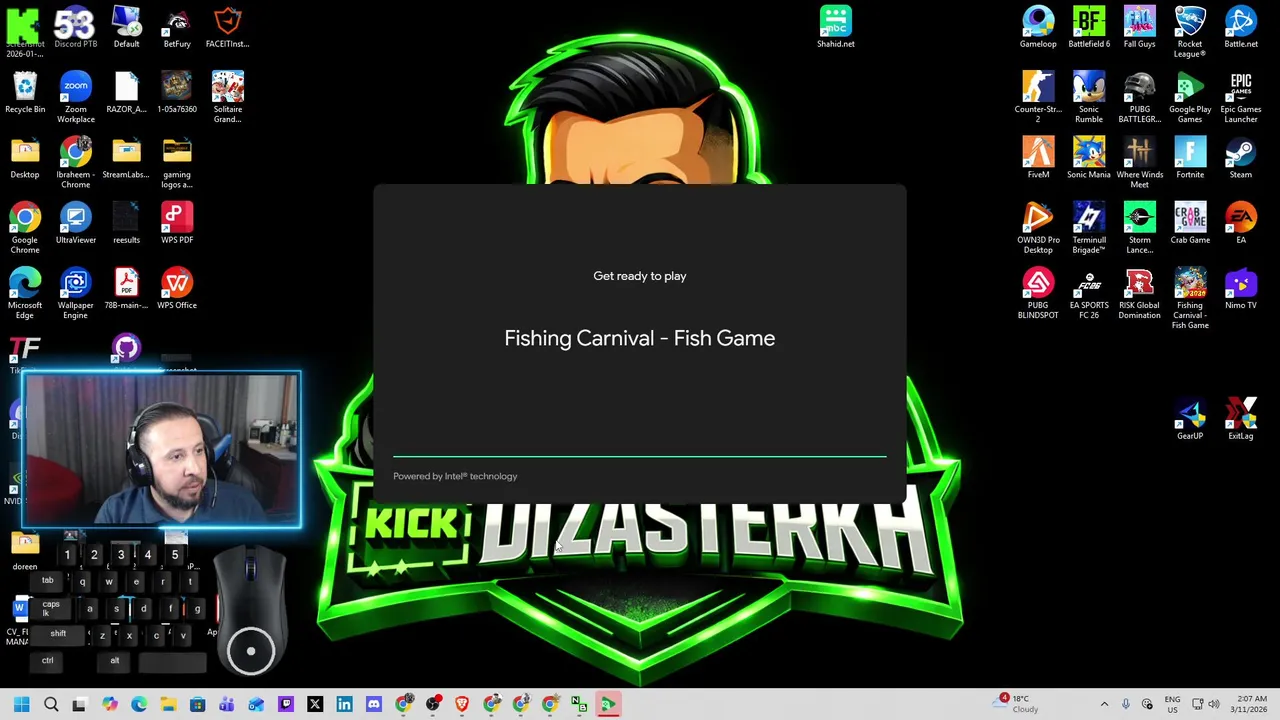Screen dimensions: 1280x720
Task: Open the WPS Office desktop icon
Action: coord(177,290)
